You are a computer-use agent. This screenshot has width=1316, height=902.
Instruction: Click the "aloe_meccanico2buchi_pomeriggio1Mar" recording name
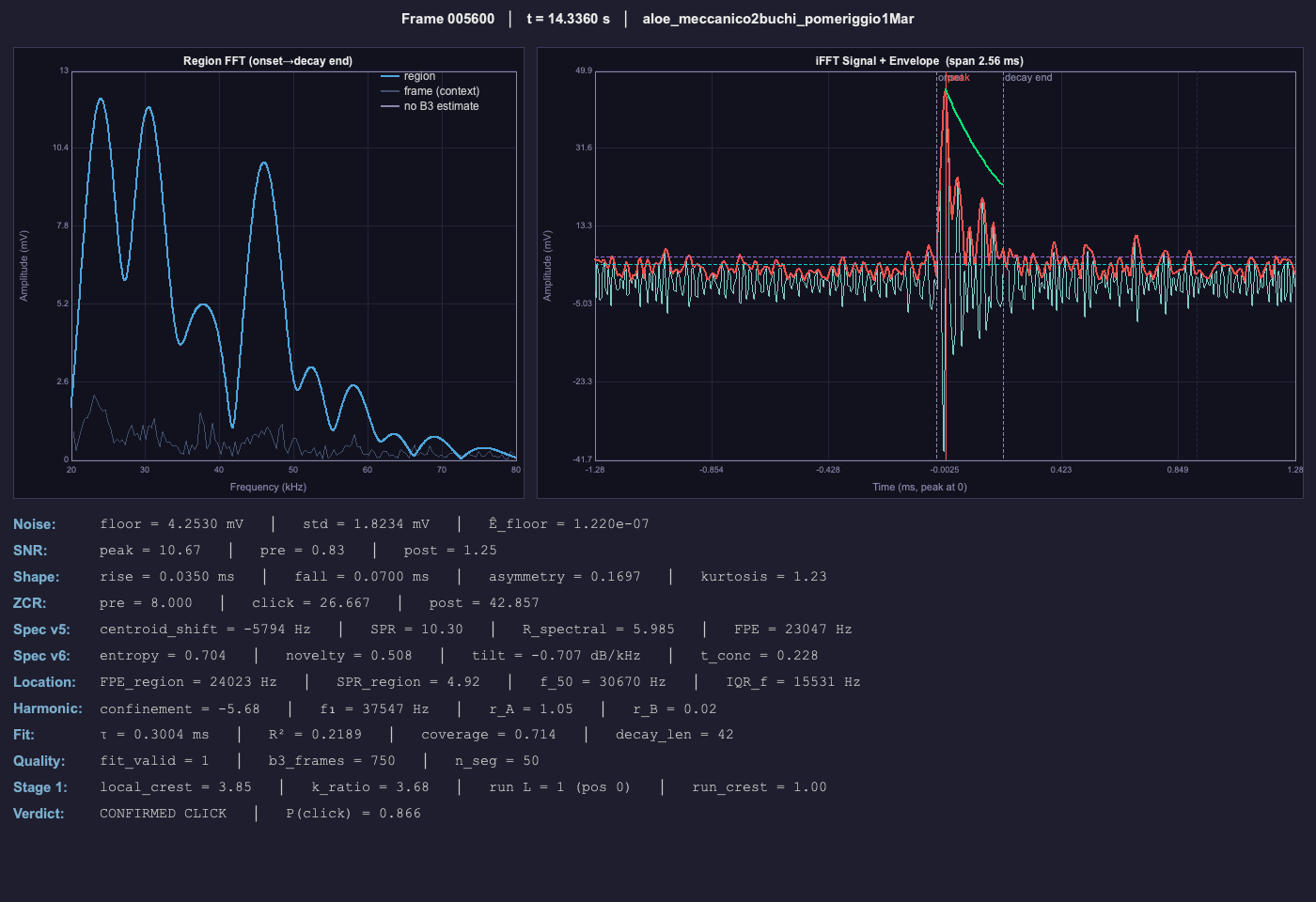(x=778, y=19)
